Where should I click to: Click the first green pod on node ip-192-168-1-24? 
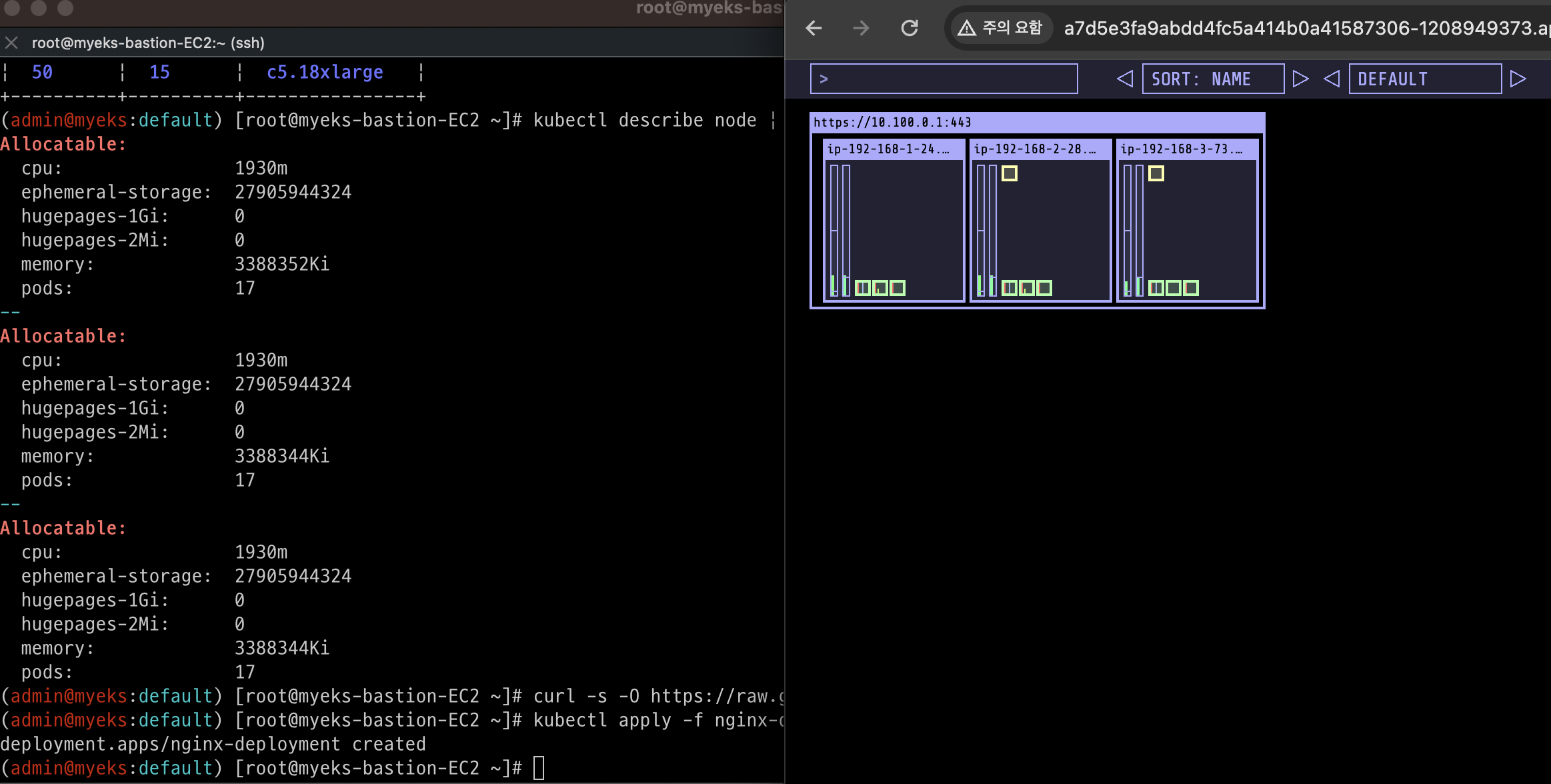click(x=863, y=288)
